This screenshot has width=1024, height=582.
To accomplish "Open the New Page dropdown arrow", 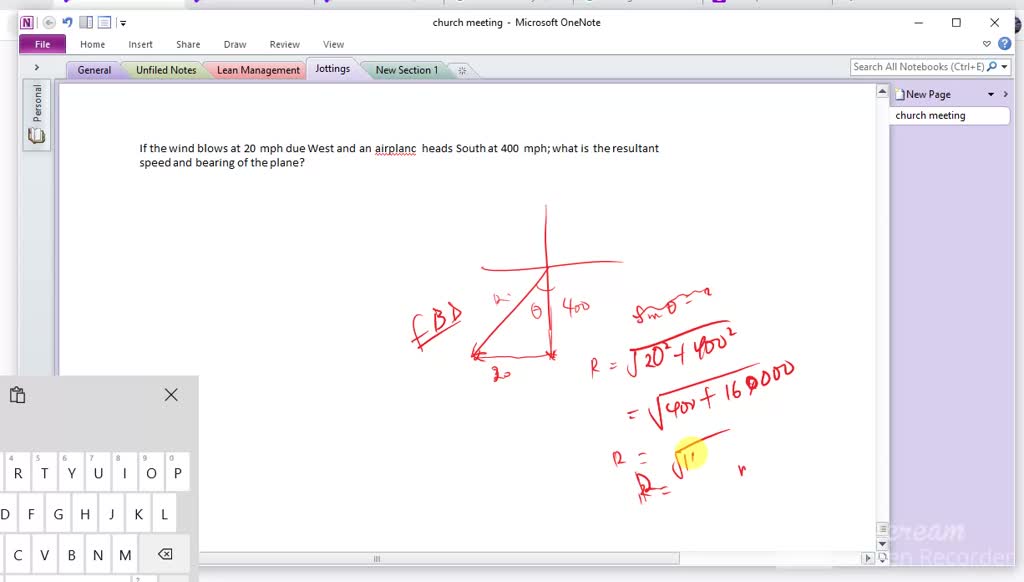I will click(991, 93).
